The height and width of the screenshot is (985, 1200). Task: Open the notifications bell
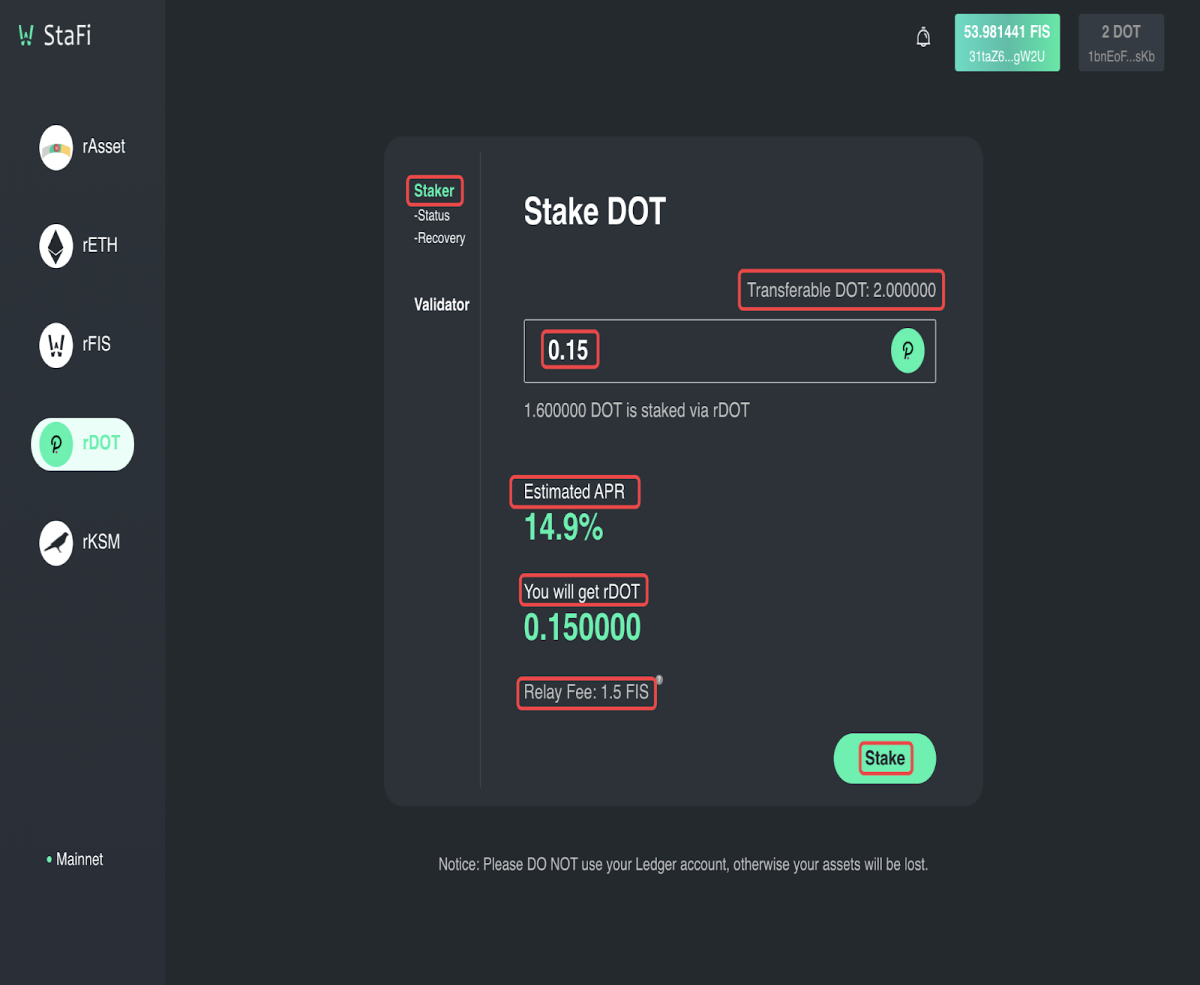[x=923, y=37]
